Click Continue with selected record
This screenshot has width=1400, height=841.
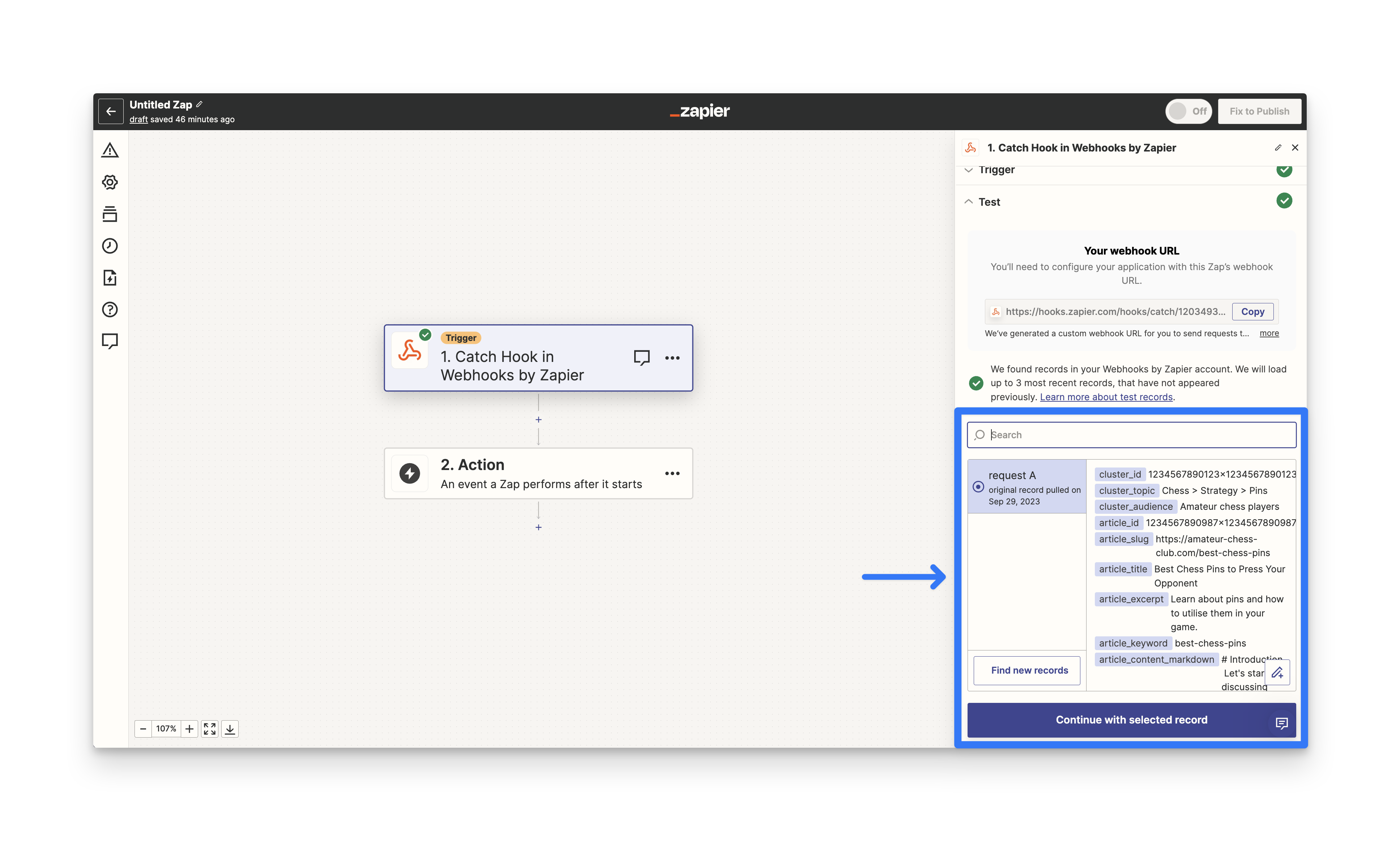tap(1131, 720)
